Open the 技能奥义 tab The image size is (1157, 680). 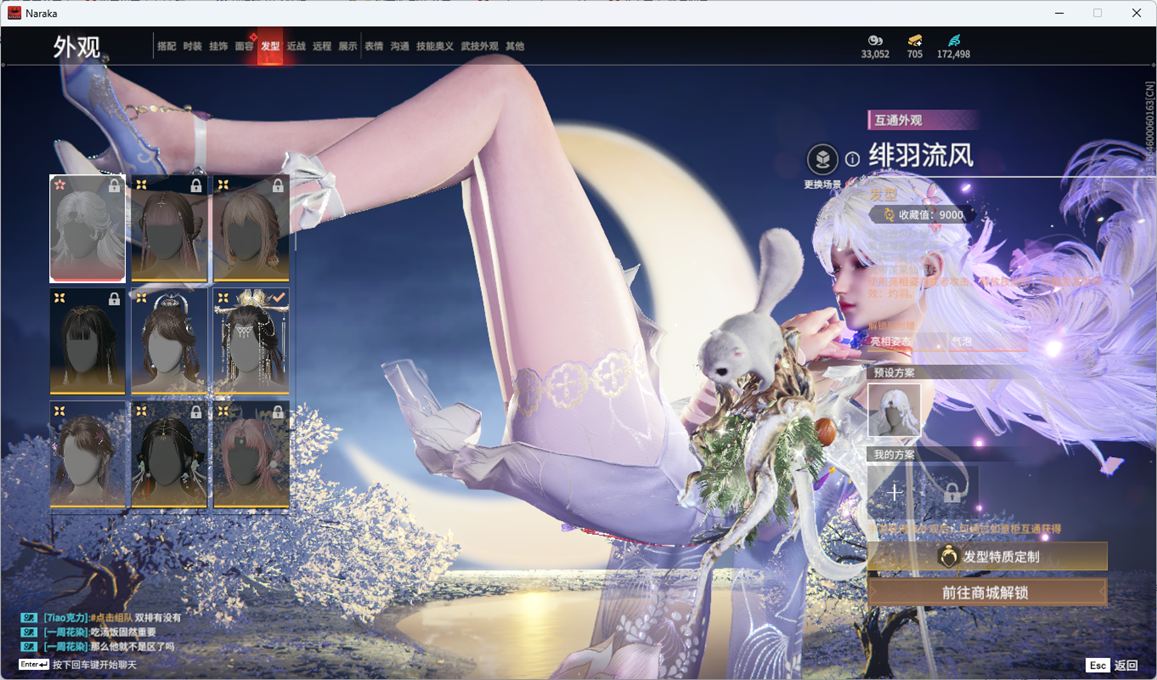point(435,46)
